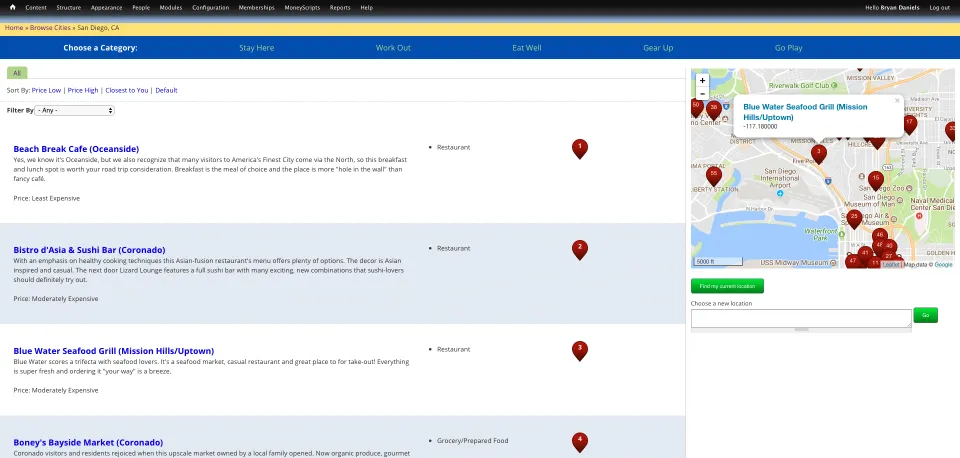Open the MoneyScripts admin menu

(302, 7)
